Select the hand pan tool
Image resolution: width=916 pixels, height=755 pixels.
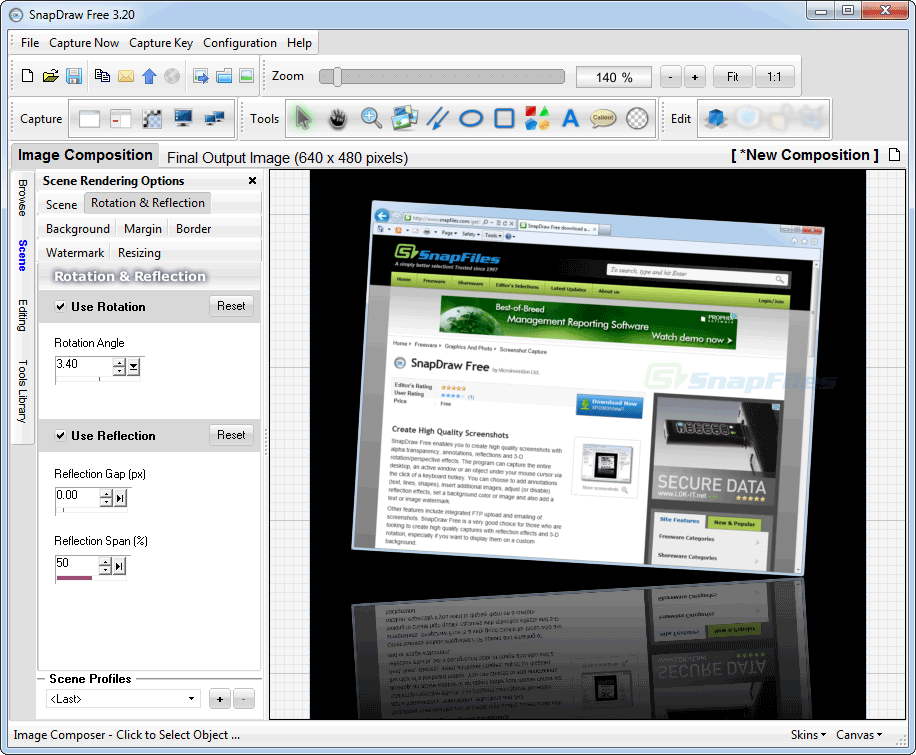338,119
